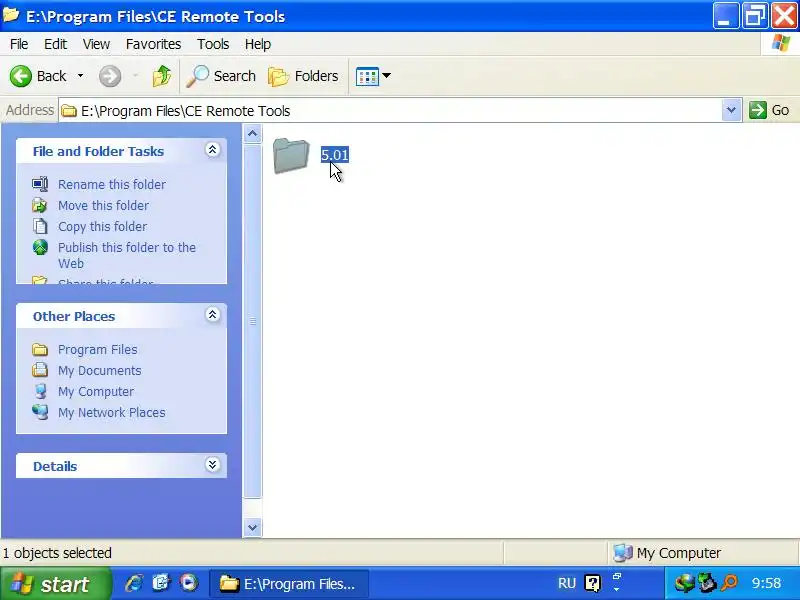This screenshot has height=600, width=800.
Task: Click the task pane scroll up arrow
Action: 252,134
